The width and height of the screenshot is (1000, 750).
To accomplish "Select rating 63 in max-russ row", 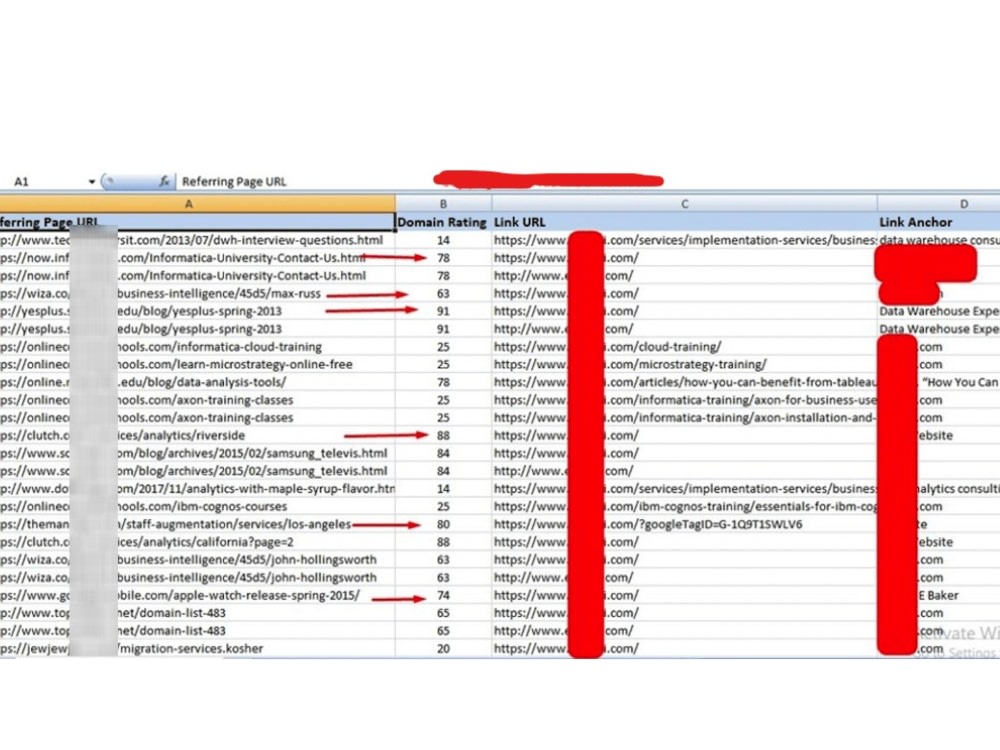I will pos(443,293).
